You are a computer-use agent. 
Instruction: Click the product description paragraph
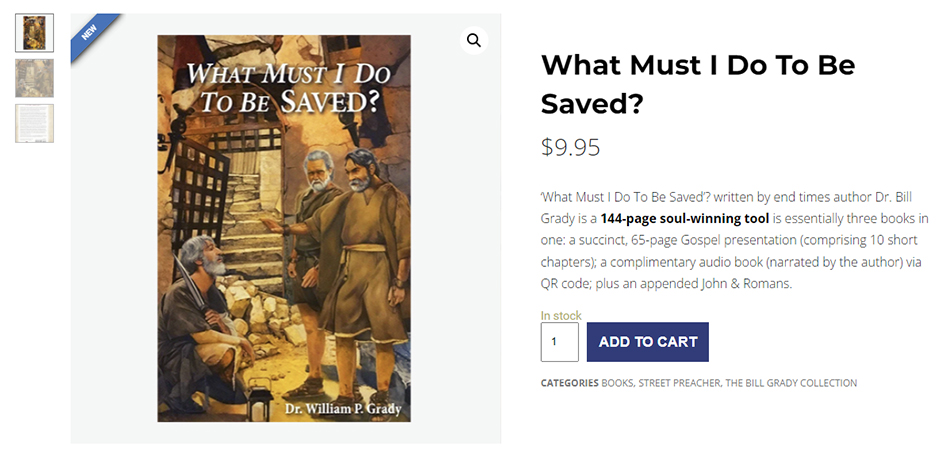(x=734, y=240)
